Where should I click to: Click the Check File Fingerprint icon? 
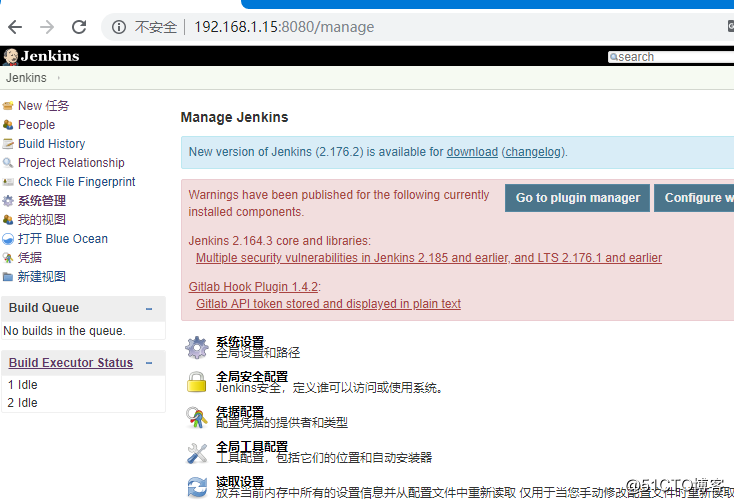click(x=8, y=182)
